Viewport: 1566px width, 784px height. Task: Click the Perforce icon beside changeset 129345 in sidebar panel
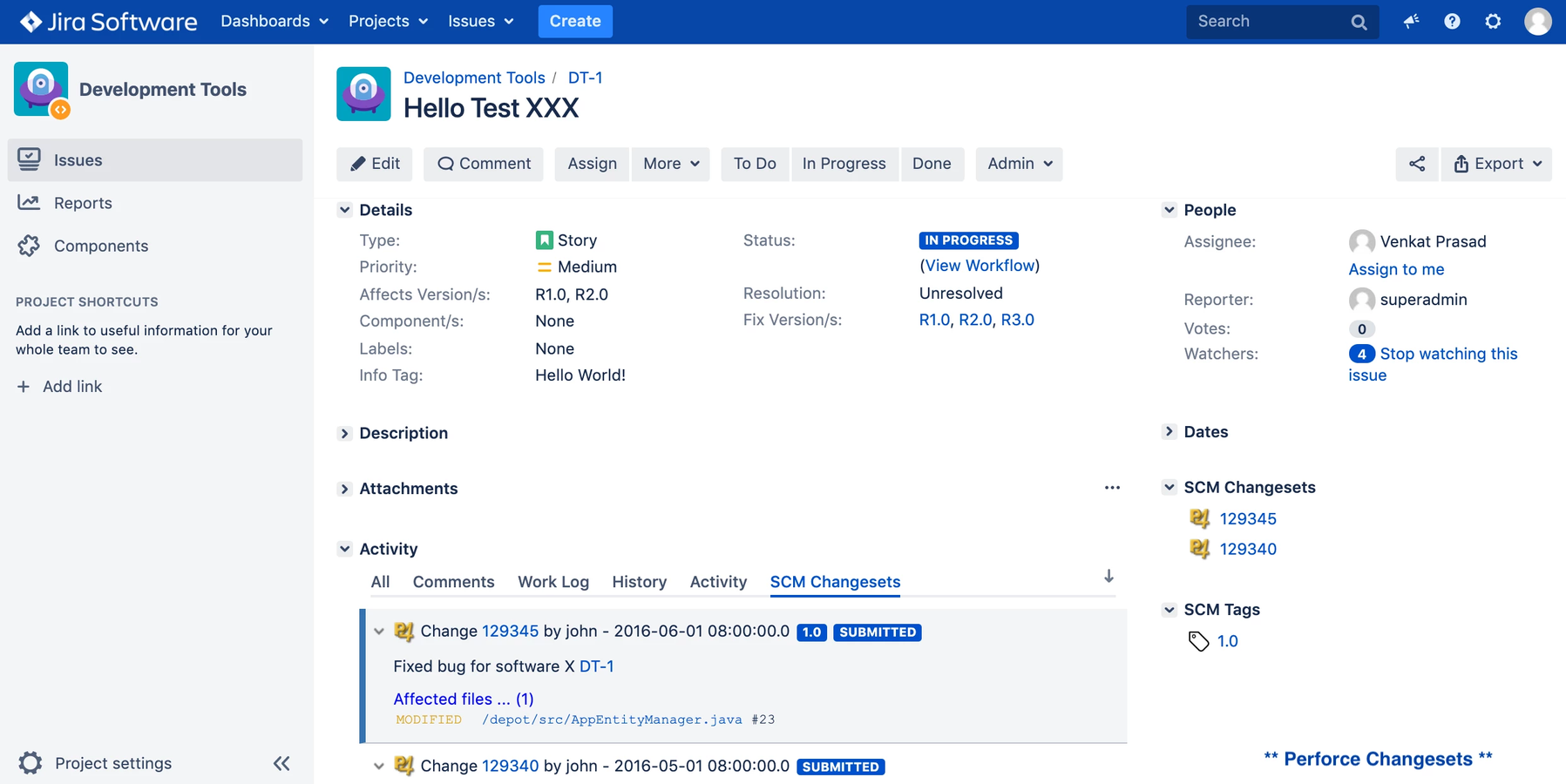pos(1200,518)
